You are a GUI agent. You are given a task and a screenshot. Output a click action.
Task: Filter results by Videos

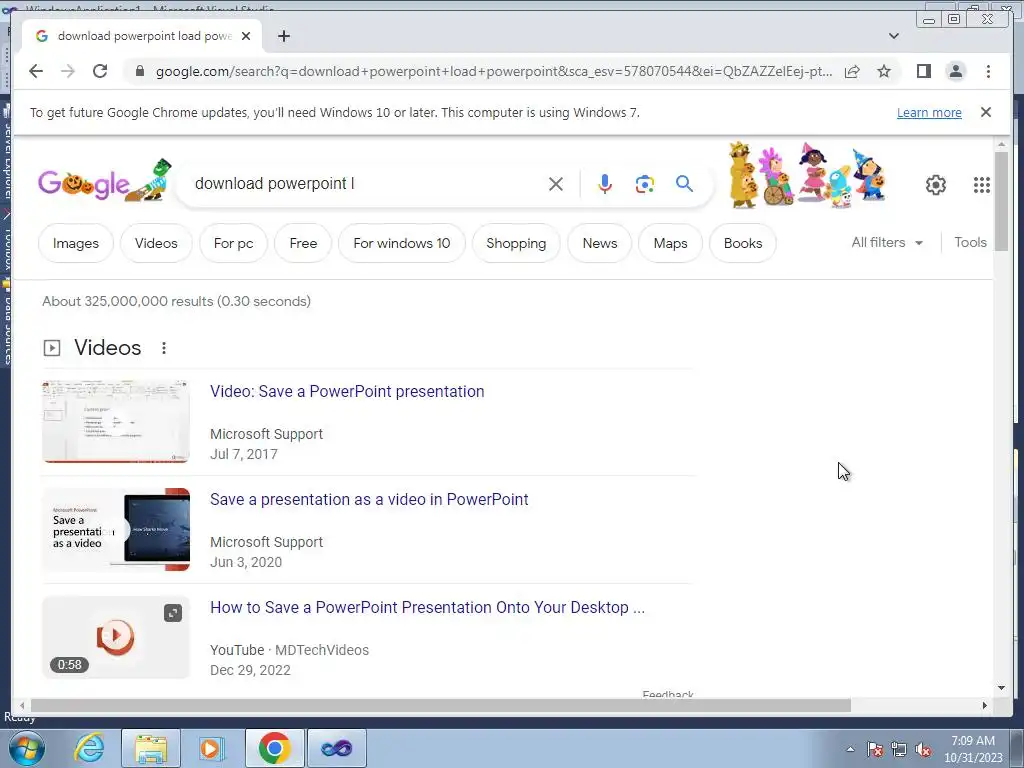(156, 243)
